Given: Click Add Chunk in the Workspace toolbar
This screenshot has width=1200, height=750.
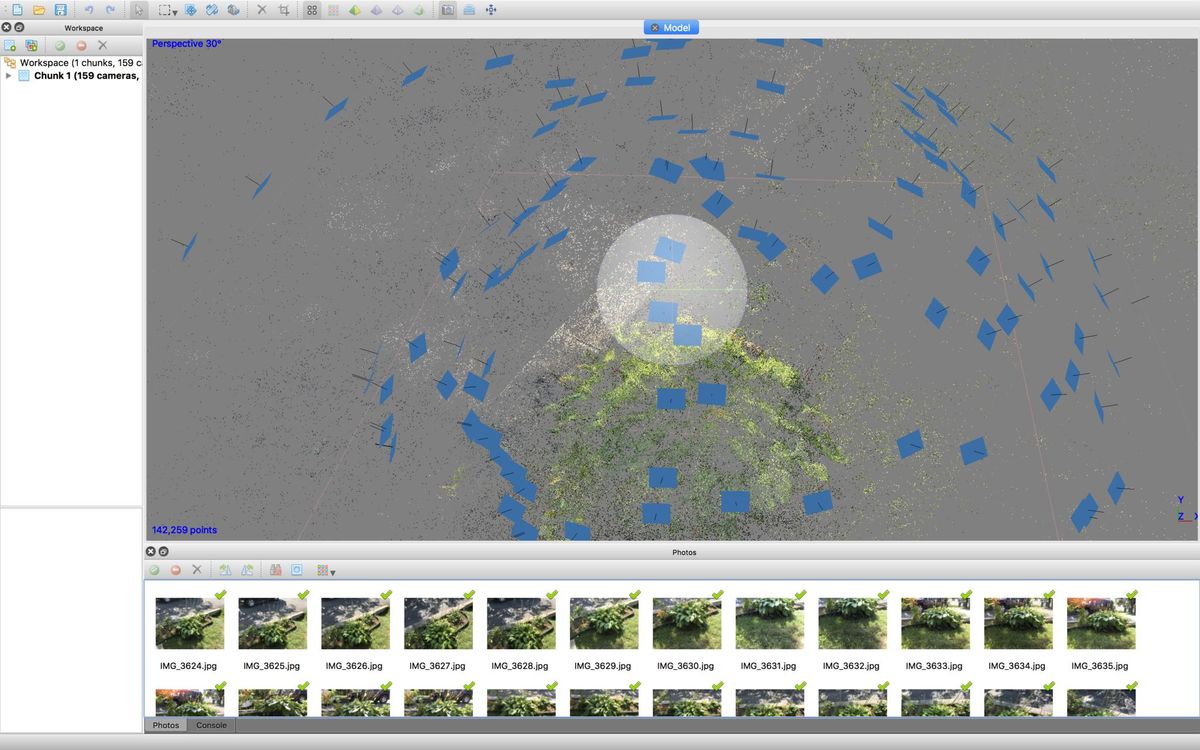Looking at the screenshot, I should click(9, 45).
